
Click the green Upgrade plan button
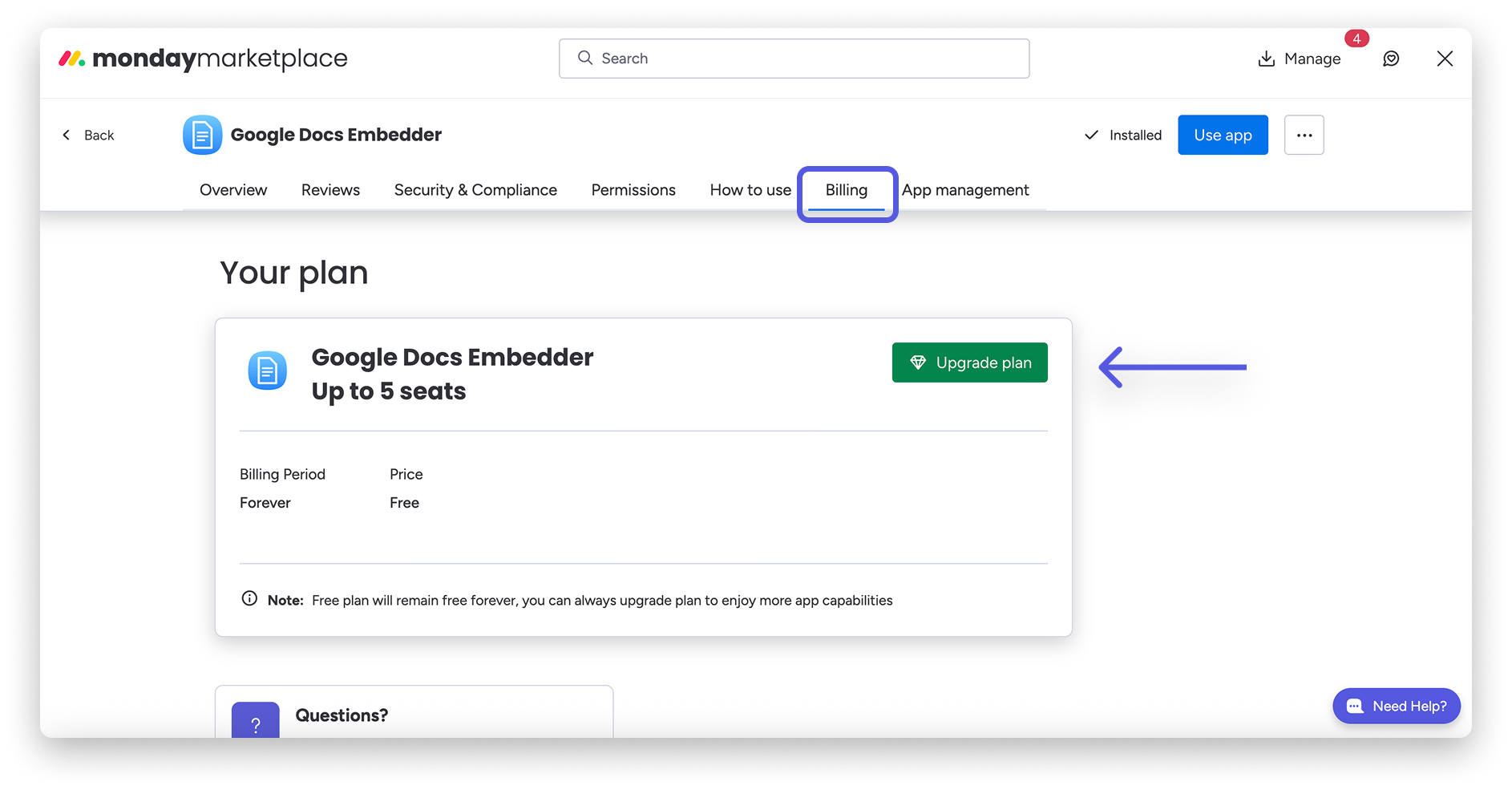(969, 363)
